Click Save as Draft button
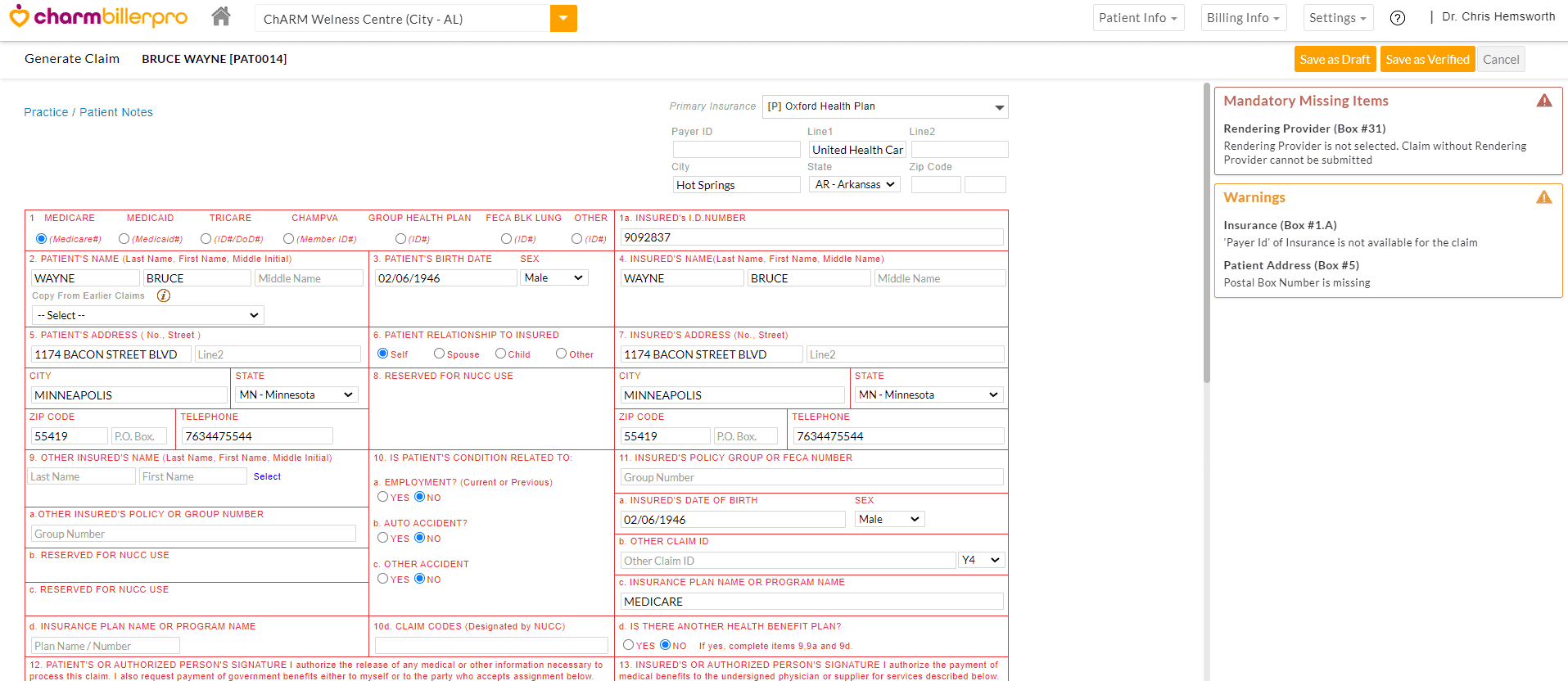Viewport: 1568px width, 681px height. click(1335, 59)
